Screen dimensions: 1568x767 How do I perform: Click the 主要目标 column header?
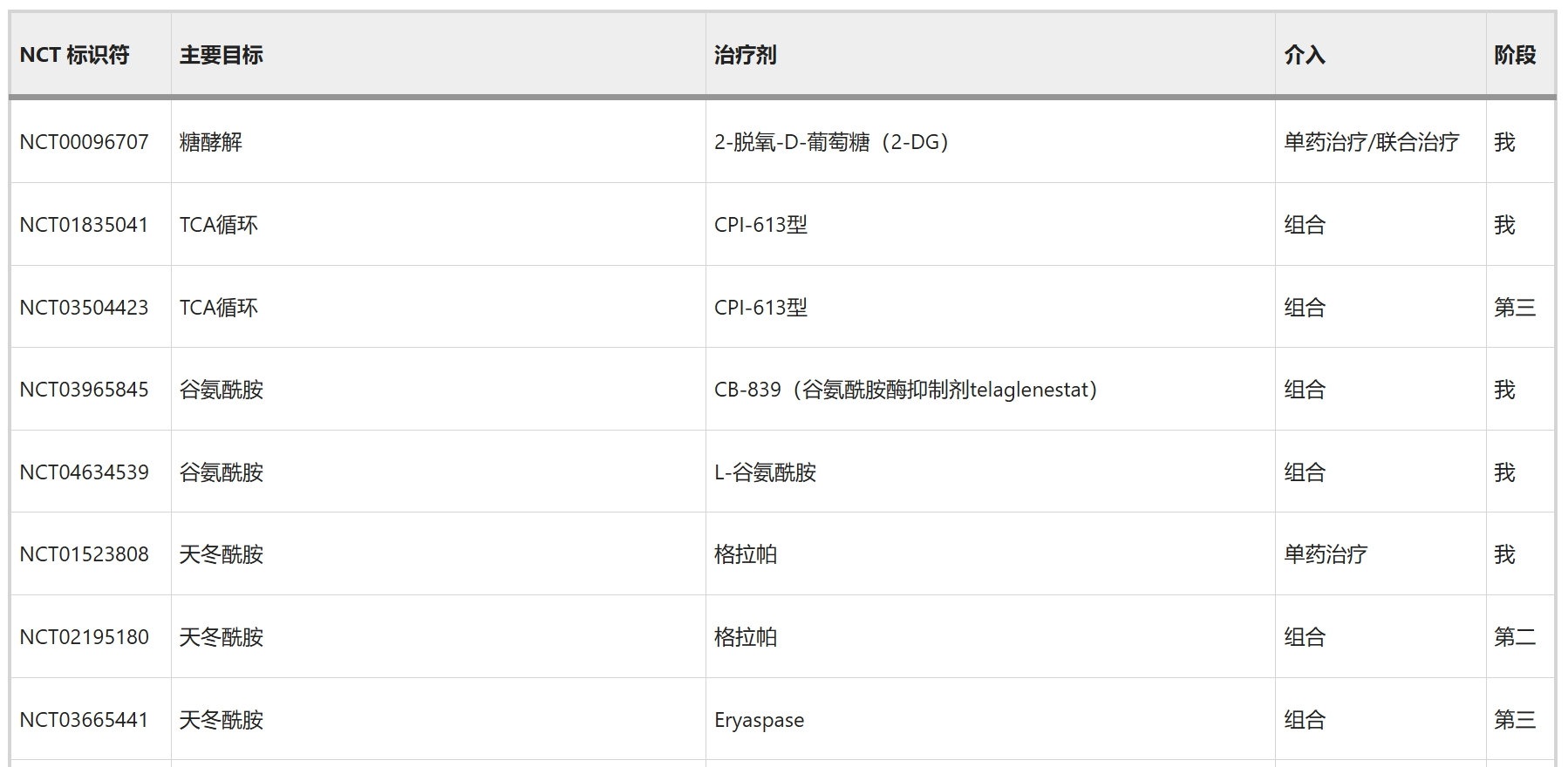221,55
